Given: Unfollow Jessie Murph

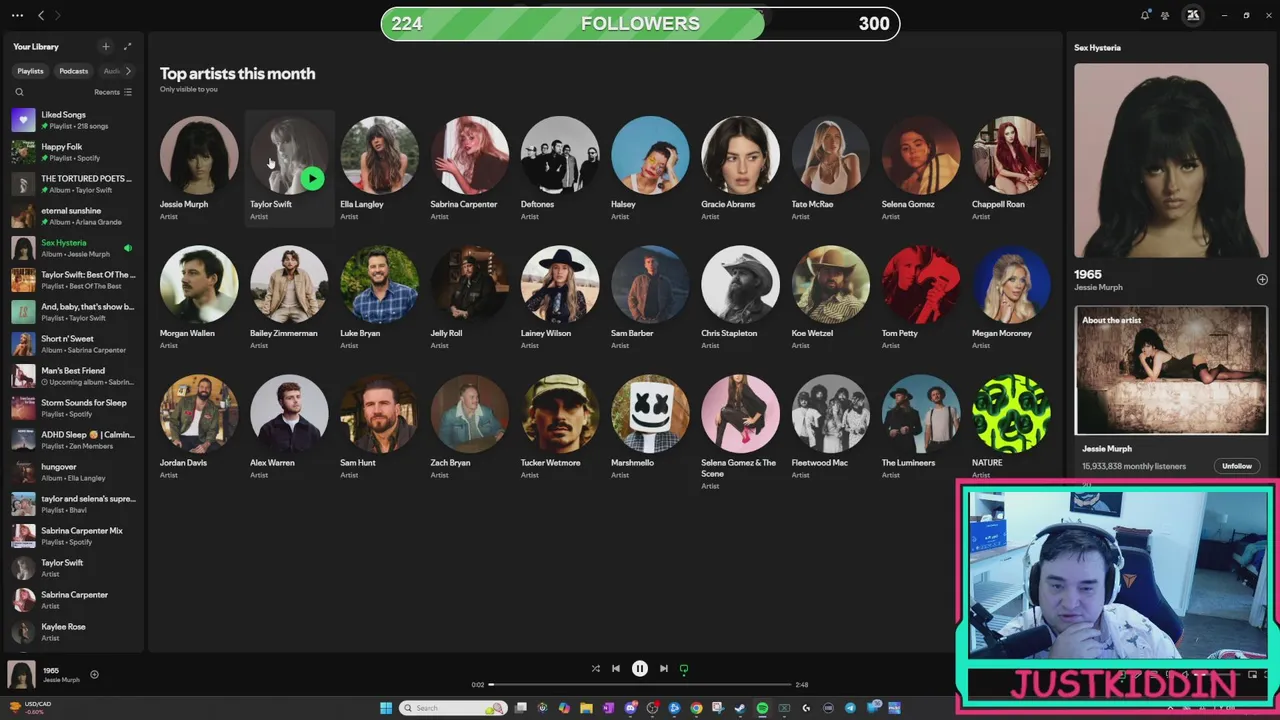Looking at the screenshot, I should (x=1237, y=466).
